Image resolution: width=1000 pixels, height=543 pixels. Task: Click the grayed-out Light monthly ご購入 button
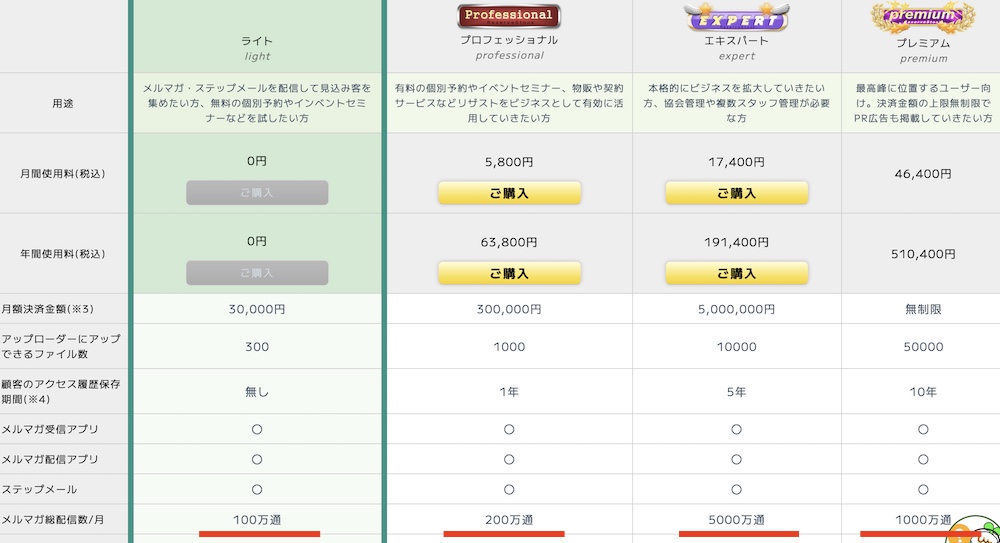257,192
